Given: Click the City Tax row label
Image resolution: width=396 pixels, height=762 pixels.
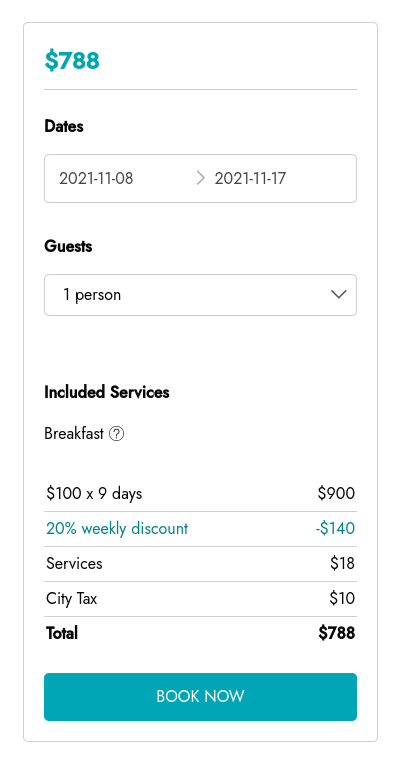Looking at the screenshot, I should [72, 598].
